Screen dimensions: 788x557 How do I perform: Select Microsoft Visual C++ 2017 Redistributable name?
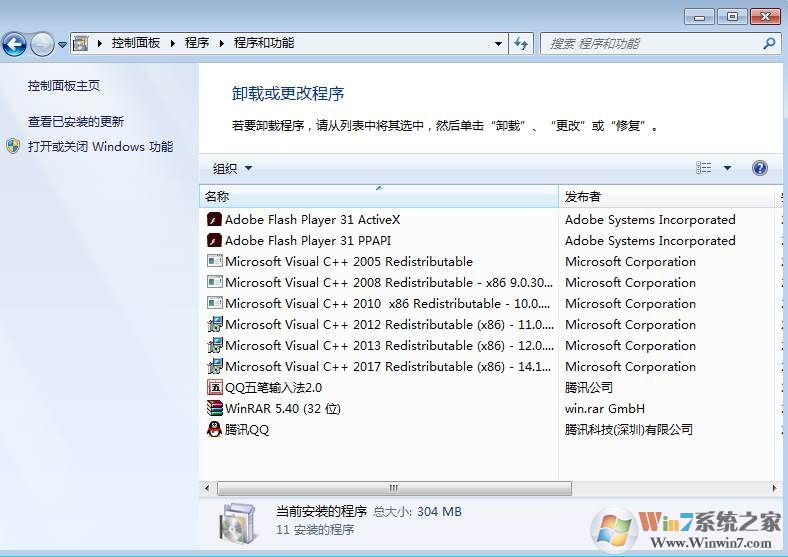(x=388, y=367)
